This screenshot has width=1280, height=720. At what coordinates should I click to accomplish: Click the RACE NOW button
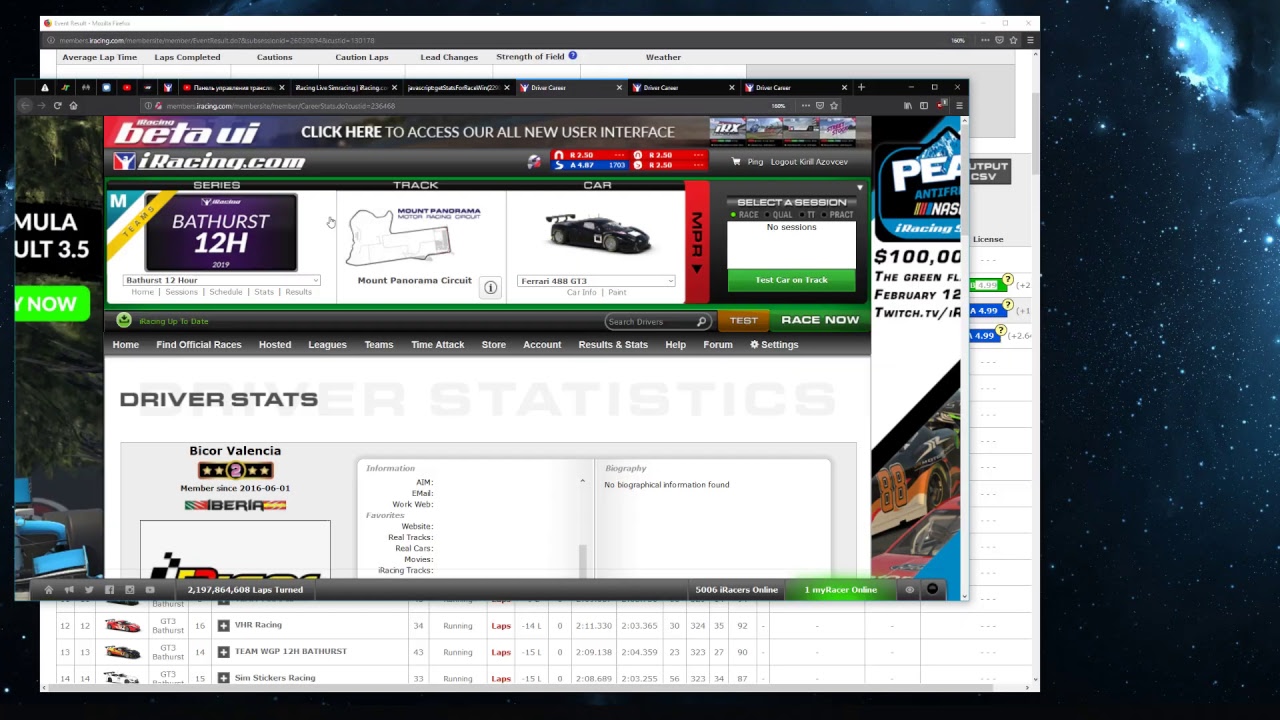pyautogui.click(x=820, y=320)
